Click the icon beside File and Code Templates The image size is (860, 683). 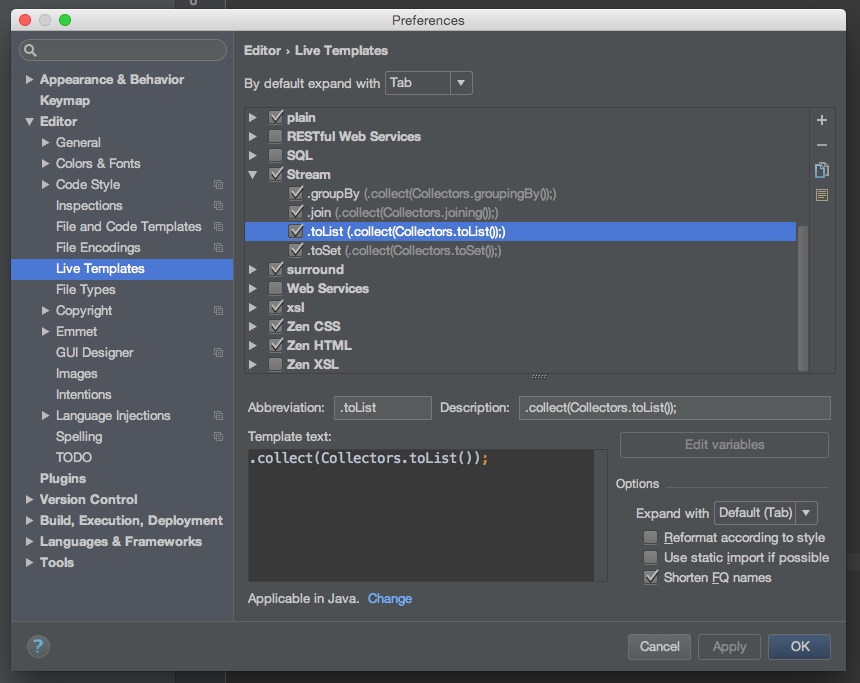(x=216, y=226)
